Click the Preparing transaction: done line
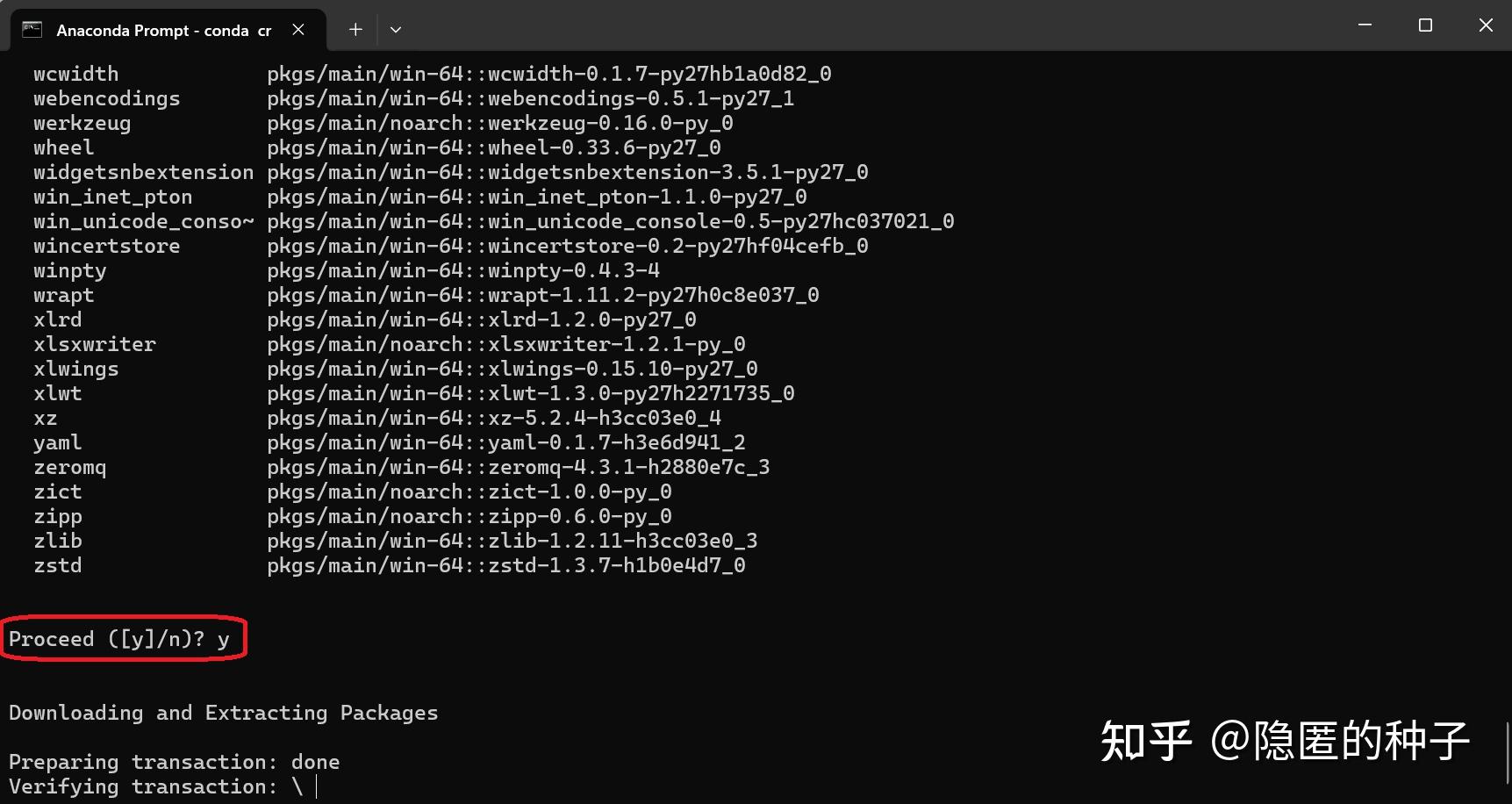Viewport: 1512px width, 804px height. coord(173,761)
